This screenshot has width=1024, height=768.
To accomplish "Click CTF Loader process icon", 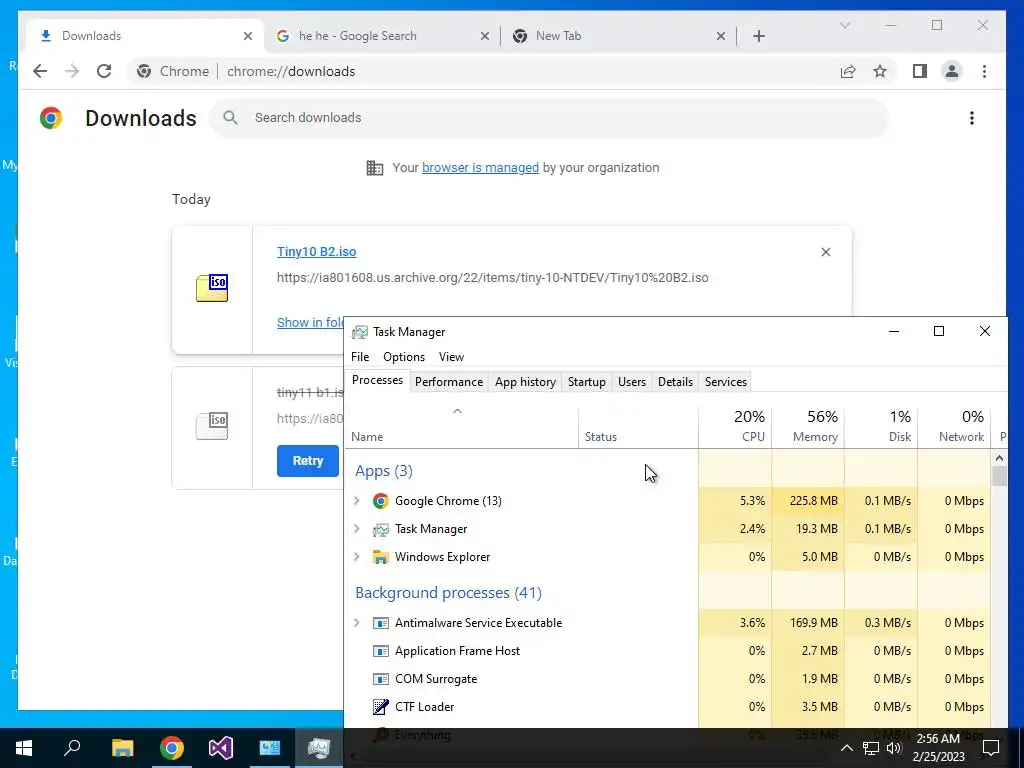I will tap(380, 707).
